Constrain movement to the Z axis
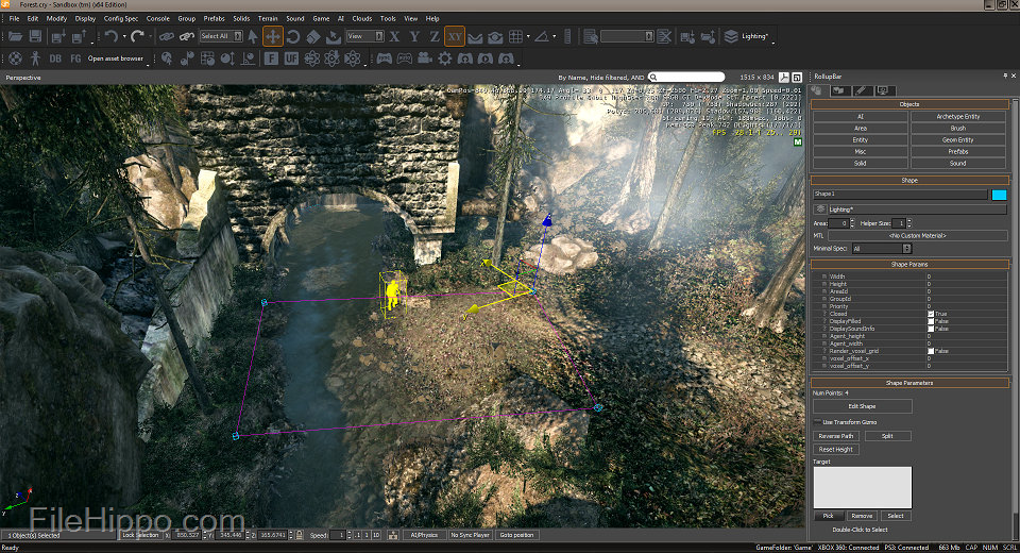Viewport: 1020px width, 553px height. [433, 37]
